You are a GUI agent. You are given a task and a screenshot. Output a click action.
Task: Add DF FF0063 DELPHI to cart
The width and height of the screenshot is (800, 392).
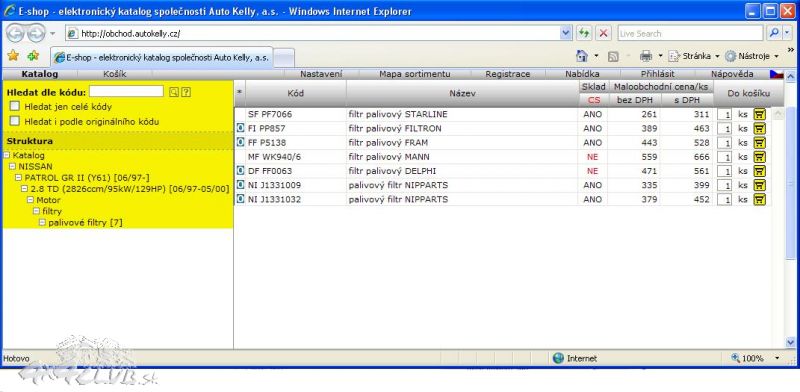(760, 171)
